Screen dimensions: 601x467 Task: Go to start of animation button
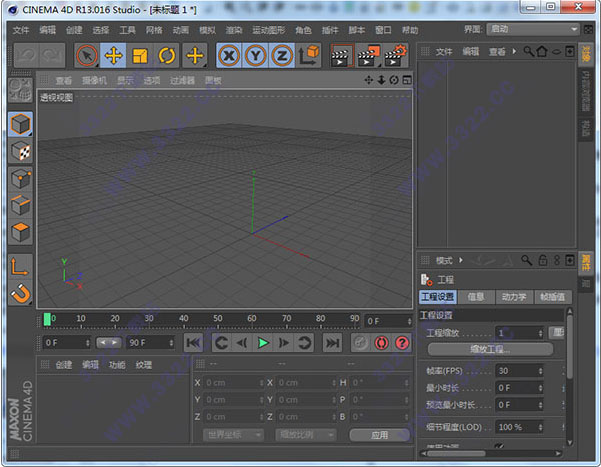click(x=193, y=343)
